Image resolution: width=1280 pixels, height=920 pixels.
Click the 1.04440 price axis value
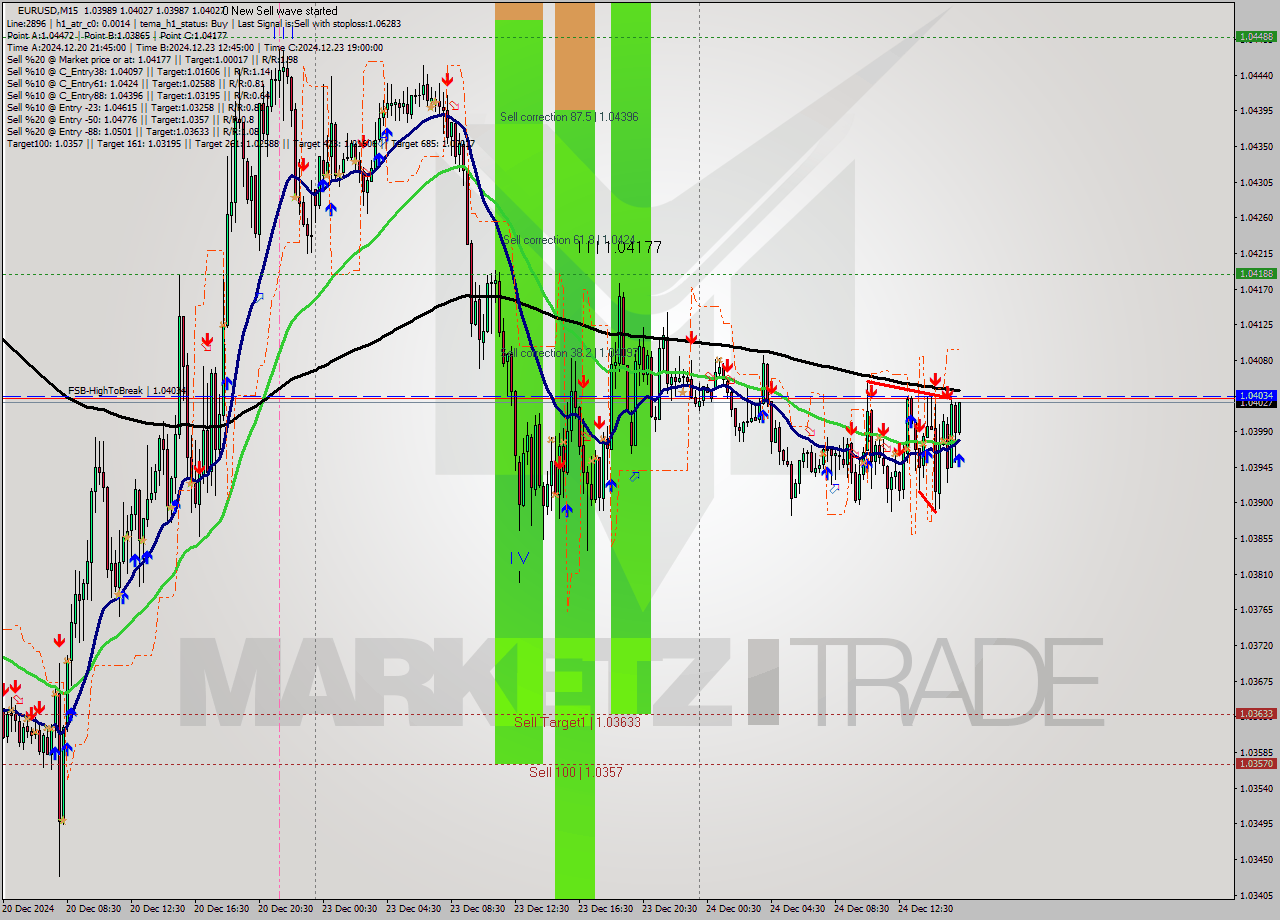tap(1256, 75)
